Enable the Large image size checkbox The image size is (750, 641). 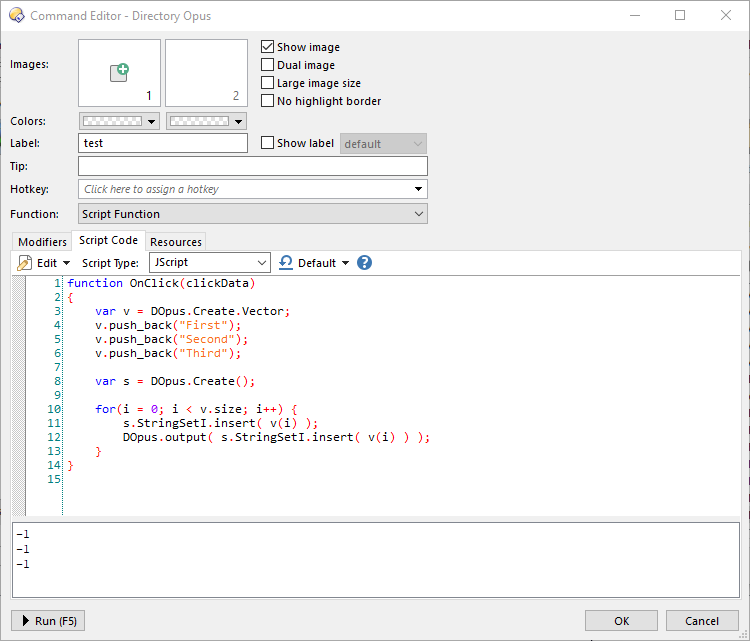click(x=268, y=83)
